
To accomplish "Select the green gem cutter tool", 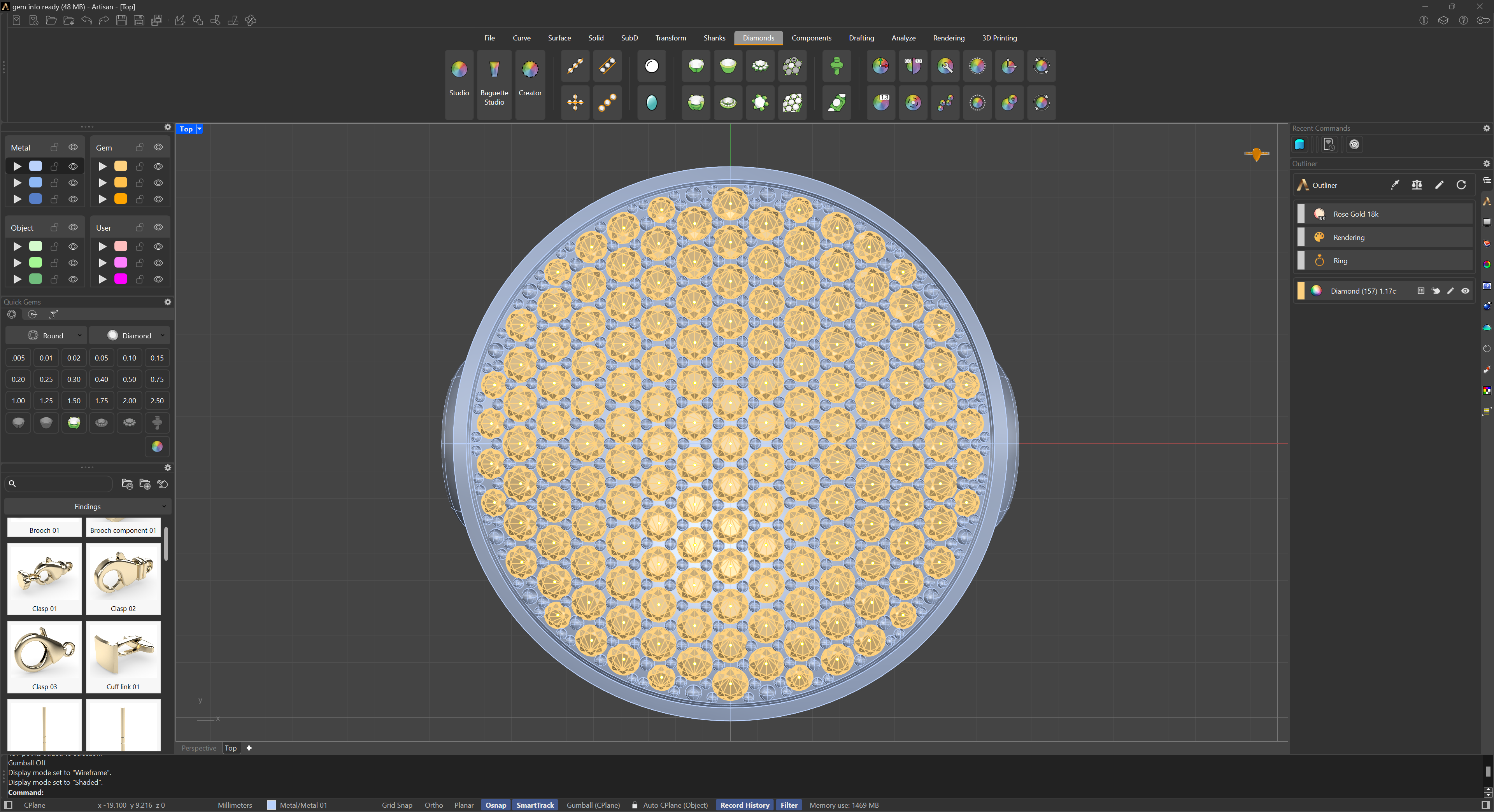I will point(836,66).
